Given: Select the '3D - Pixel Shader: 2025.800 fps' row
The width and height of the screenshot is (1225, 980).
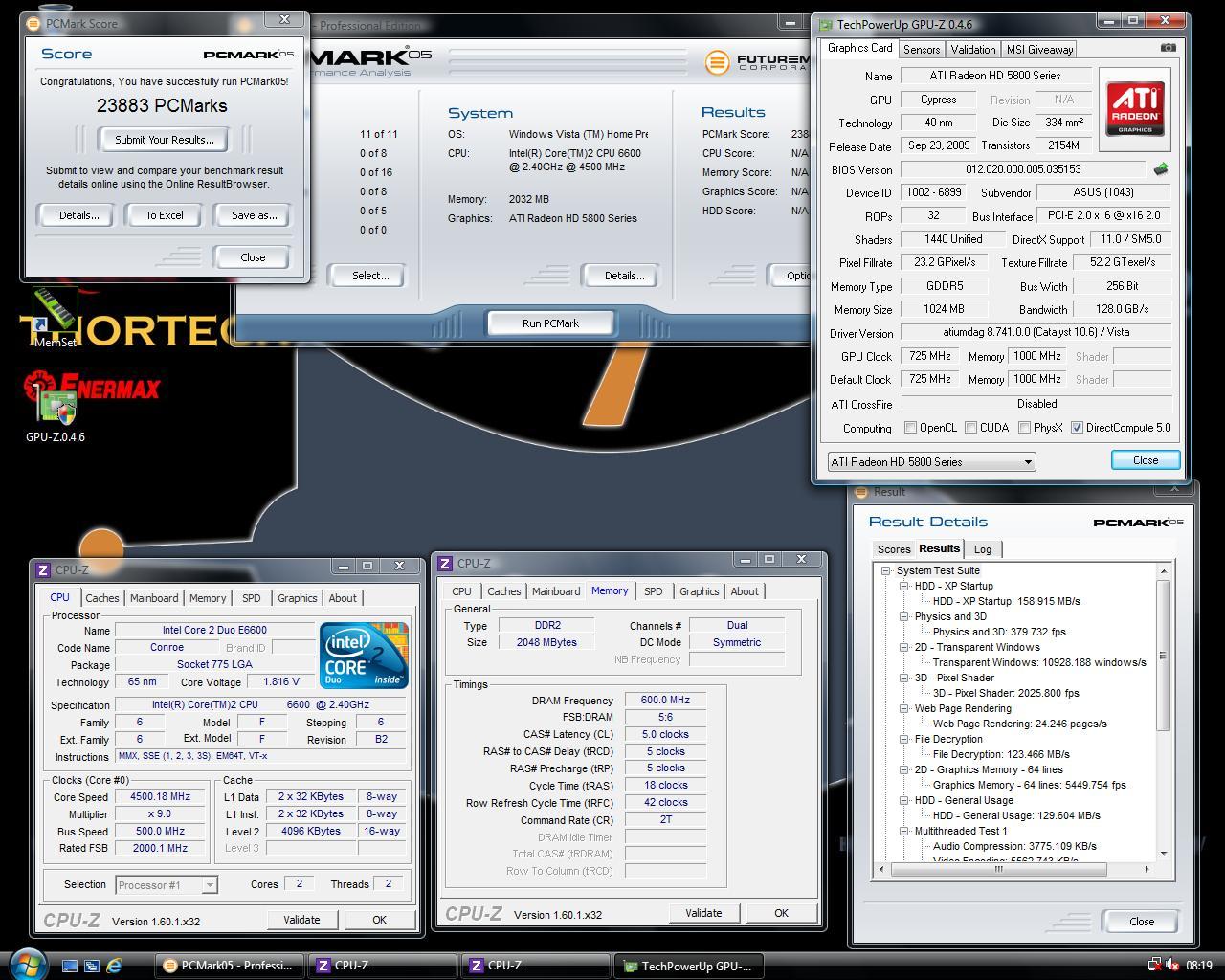Looking at the screenshot, I should pyautogui.click(x=1006, y=693).
